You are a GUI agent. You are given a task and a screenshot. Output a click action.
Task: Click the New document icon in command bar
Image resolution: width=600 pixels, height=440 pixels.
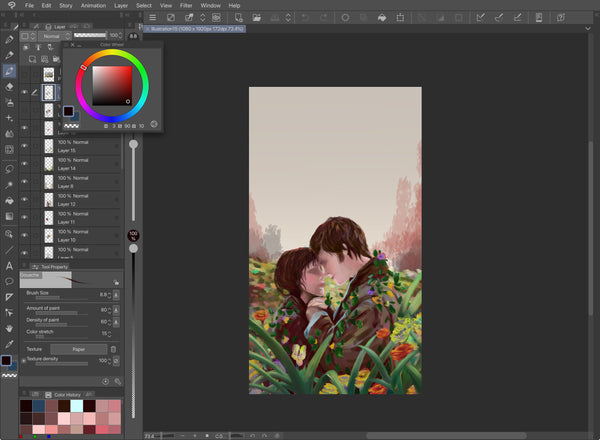click(238, 18)
